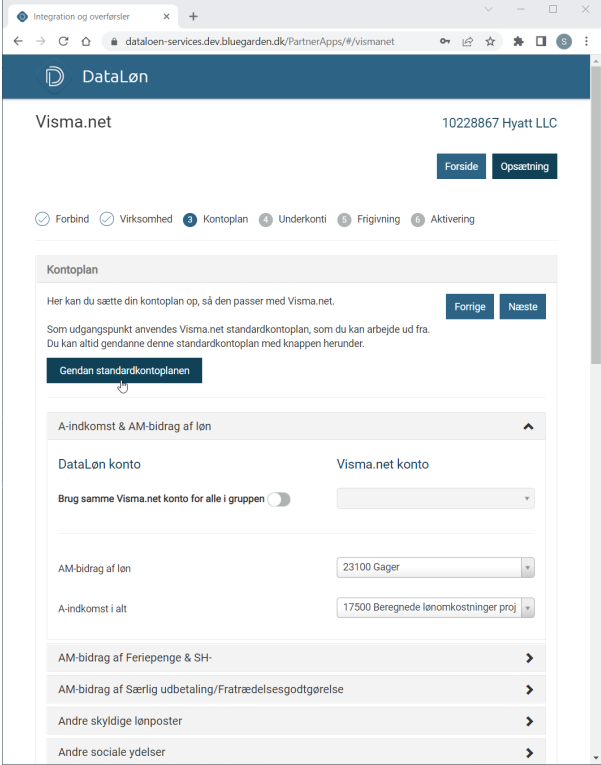Open the AM-bidrag af løn account dropdown
Viewport: 601px width, 765px height.
point(435,567)
